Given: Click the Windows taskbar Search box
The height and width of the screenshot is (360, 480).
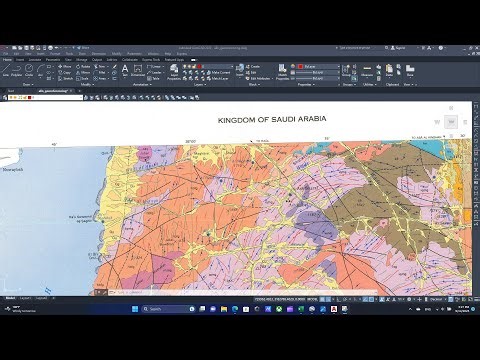Looking at the screenshot, I should (168, 309).
